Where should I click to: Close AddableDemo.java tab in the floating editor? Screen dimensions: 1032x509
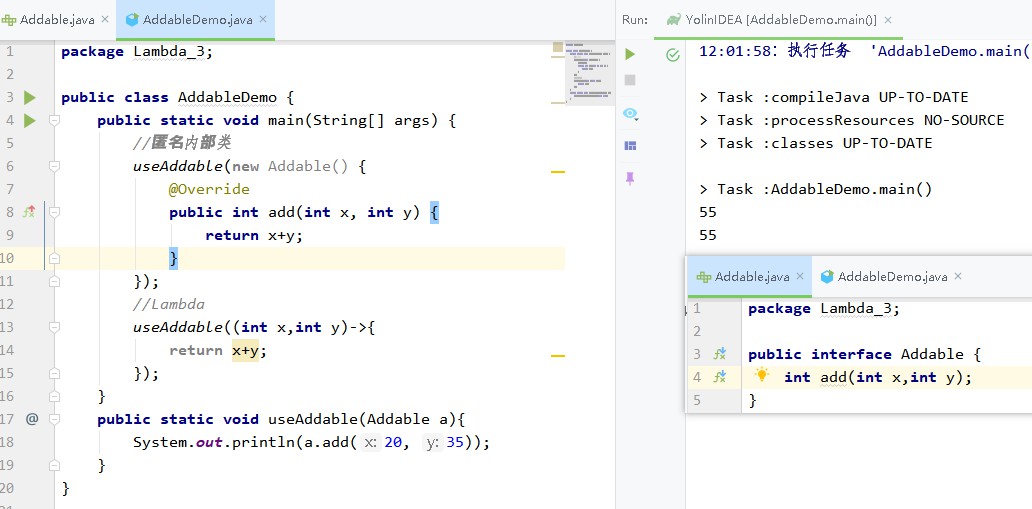[x=958, y=276]
